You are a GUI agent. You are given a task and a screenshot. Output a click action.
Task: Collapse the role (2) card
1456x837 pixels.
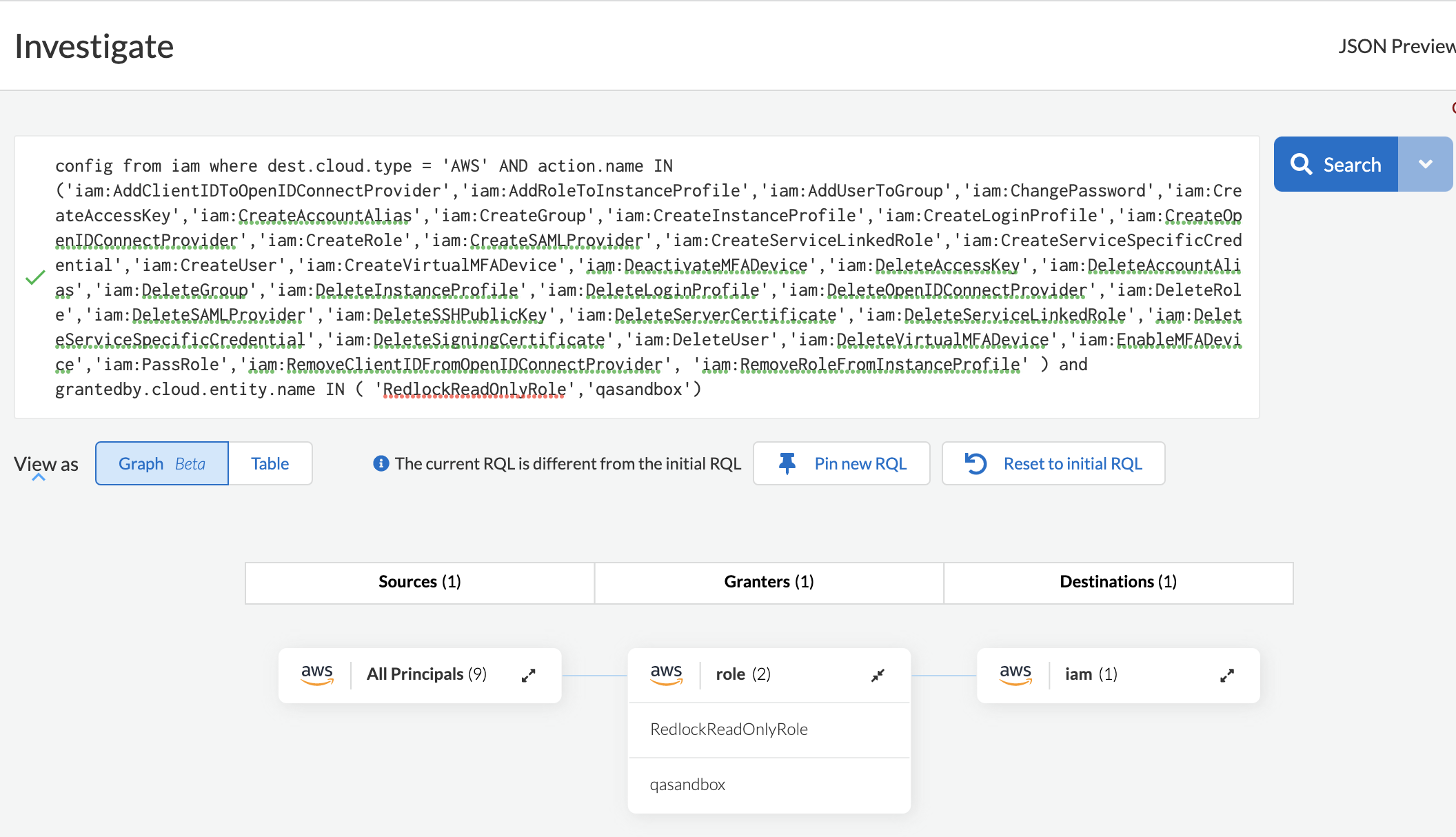coord(878,676)
